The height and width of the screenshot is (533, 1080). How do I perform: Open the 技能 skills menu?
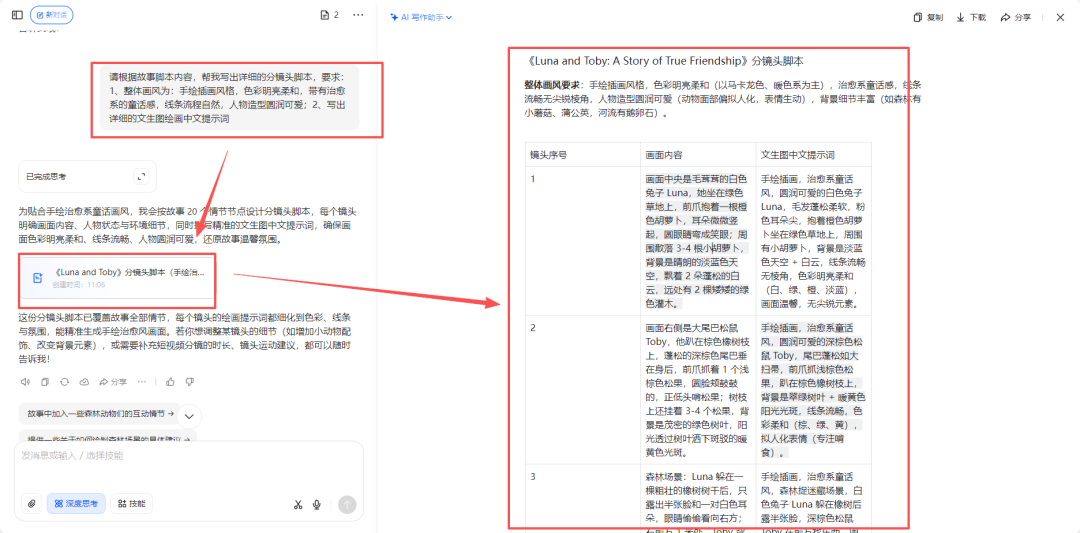(131, 504)
